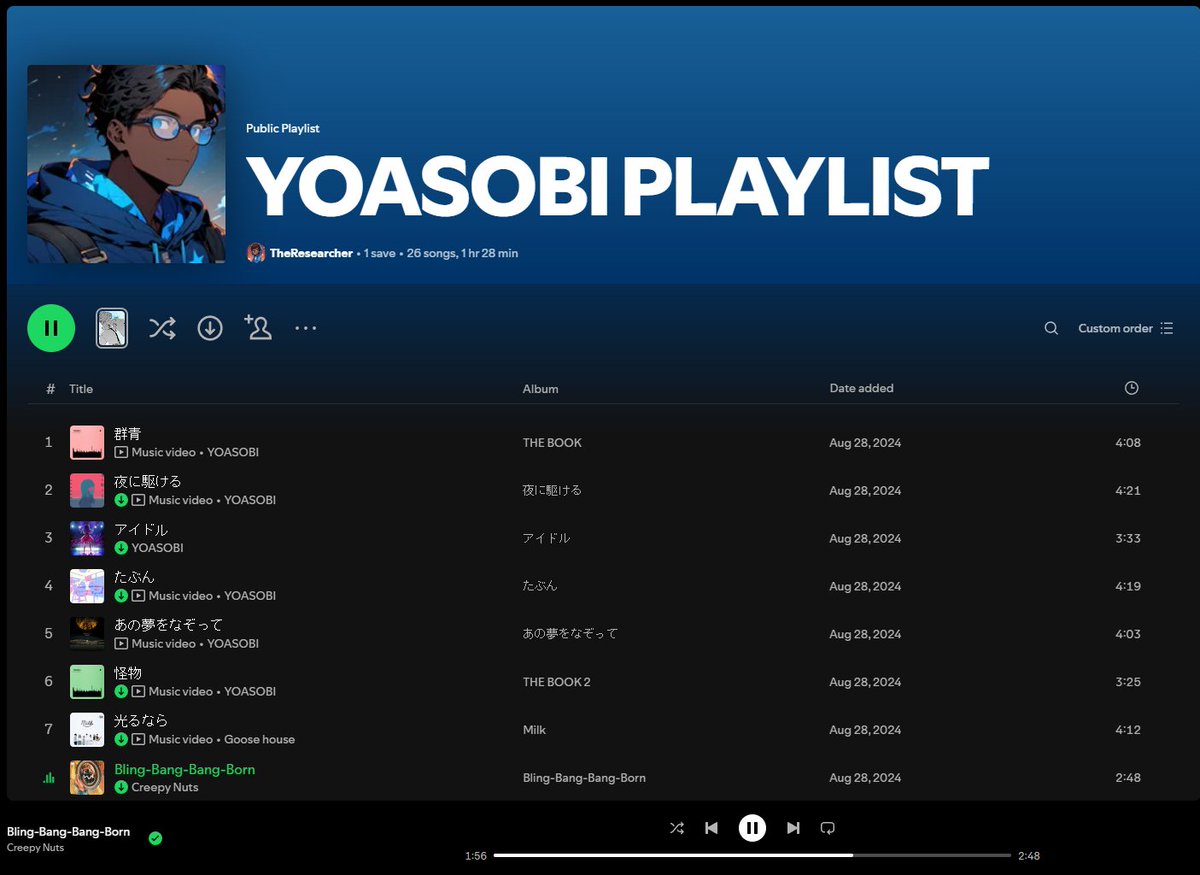The height and width of the screenshot is (875, 1200).
Task: Search within the playlist using the magnifier icon
Action: [x=1051, y=328]
